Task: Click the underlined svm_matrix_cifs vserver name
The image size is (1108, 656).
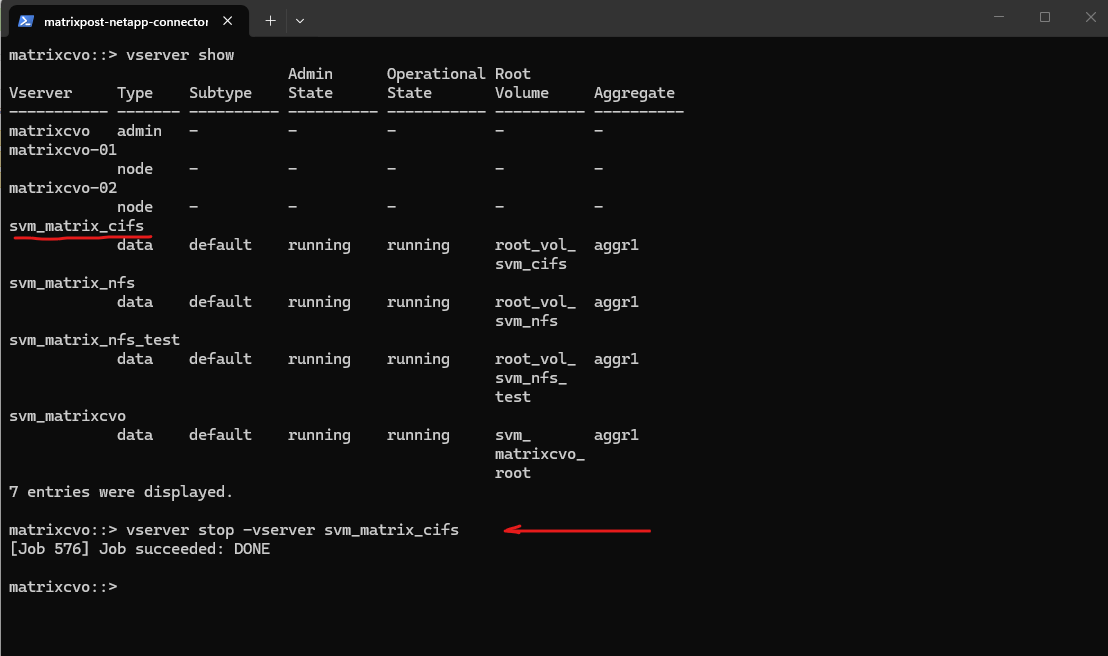Action: (76, 226)
